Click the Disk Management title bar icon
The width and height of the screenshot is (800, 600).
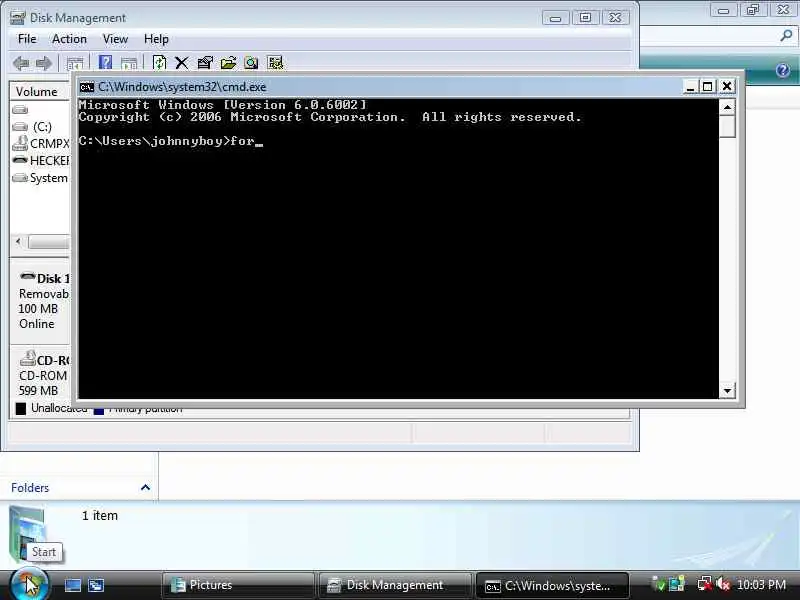(17, 18)
